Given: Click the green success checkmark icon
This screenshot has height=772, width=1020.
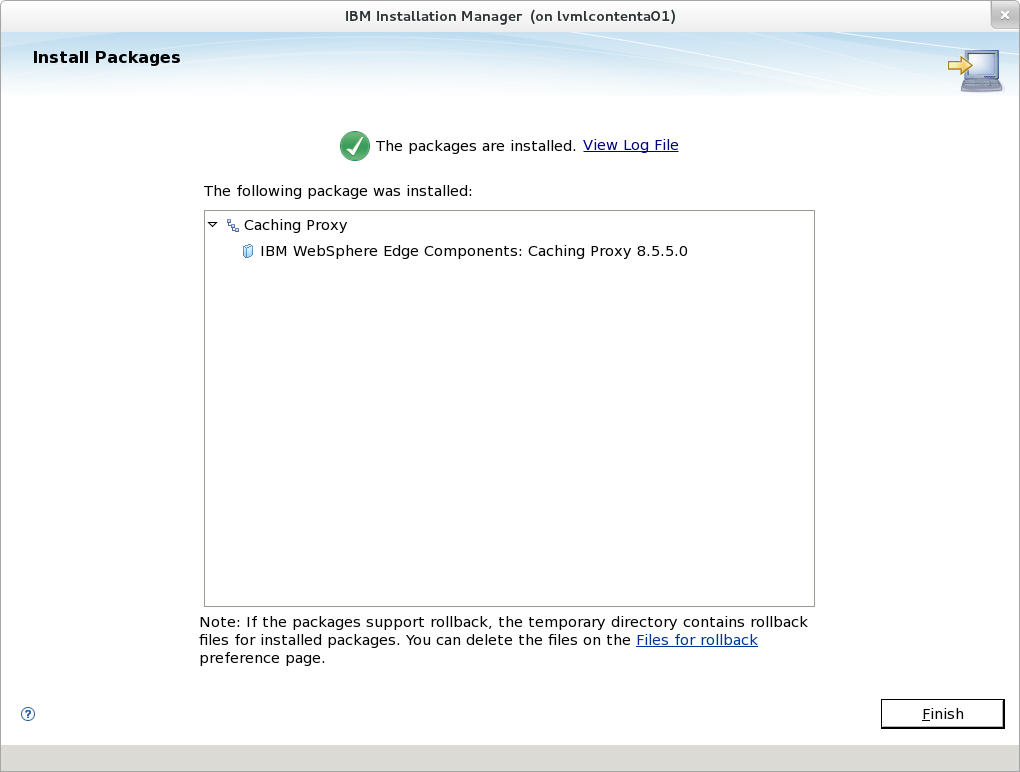Looking at the screenshot, I should [355, 146].
